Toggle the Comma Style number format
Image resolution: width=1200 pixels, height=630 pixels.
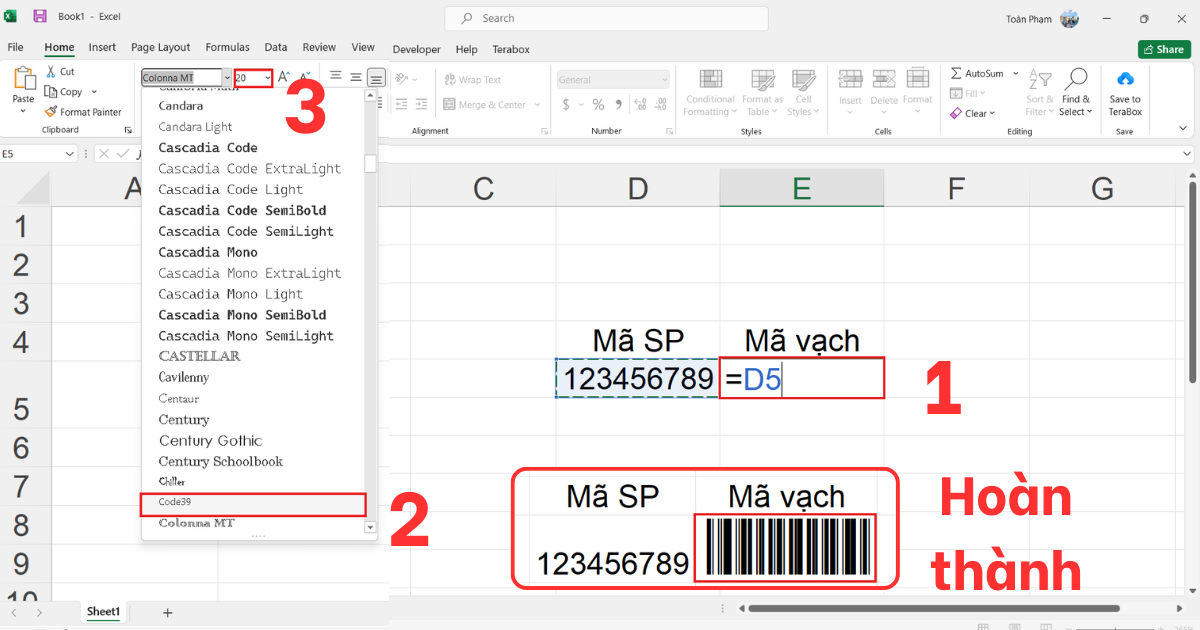click(621, 103)
